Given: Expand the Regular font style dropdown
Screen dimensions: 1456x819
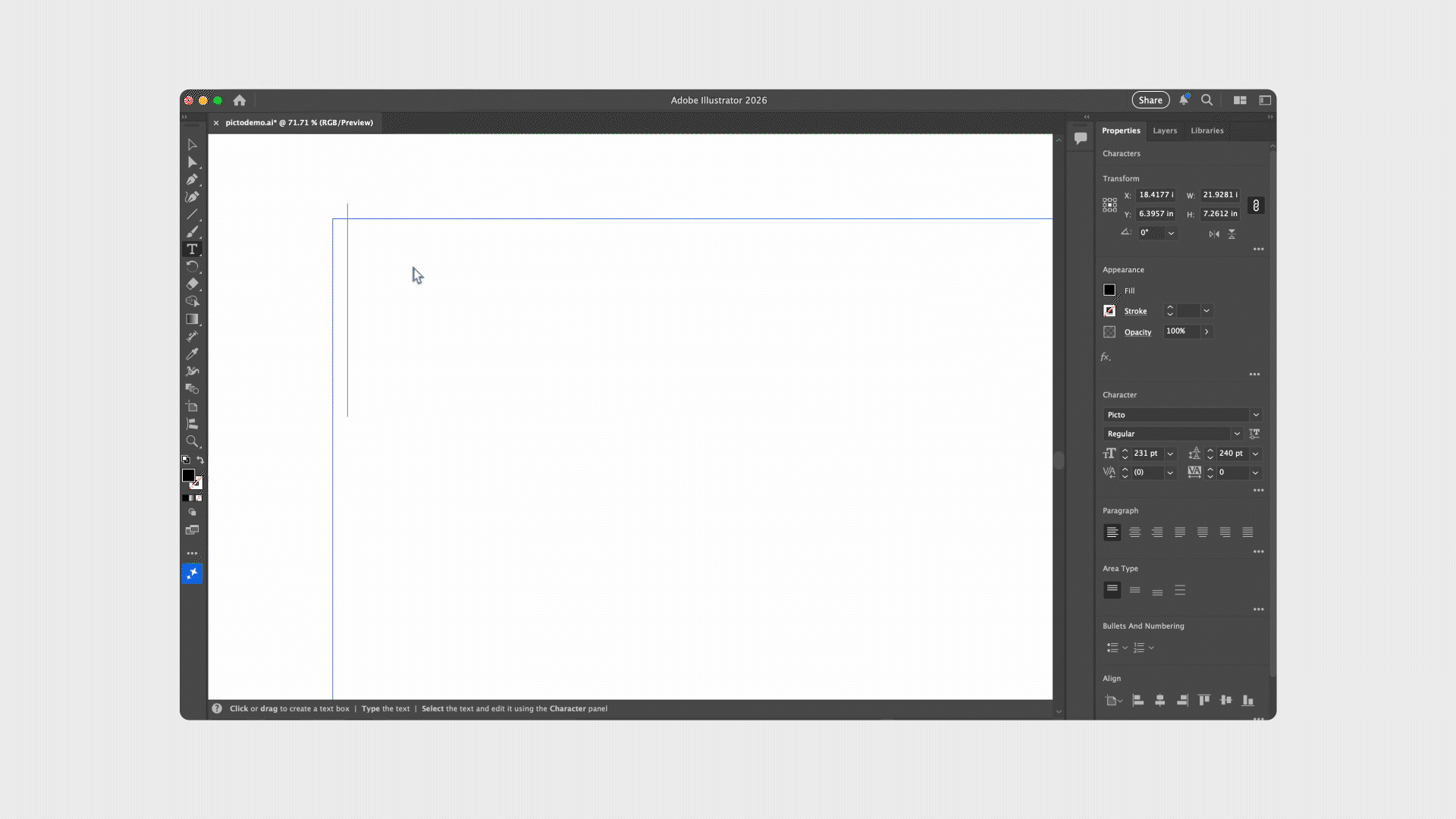Looking at the screenshot, I should coord(1237,434).
